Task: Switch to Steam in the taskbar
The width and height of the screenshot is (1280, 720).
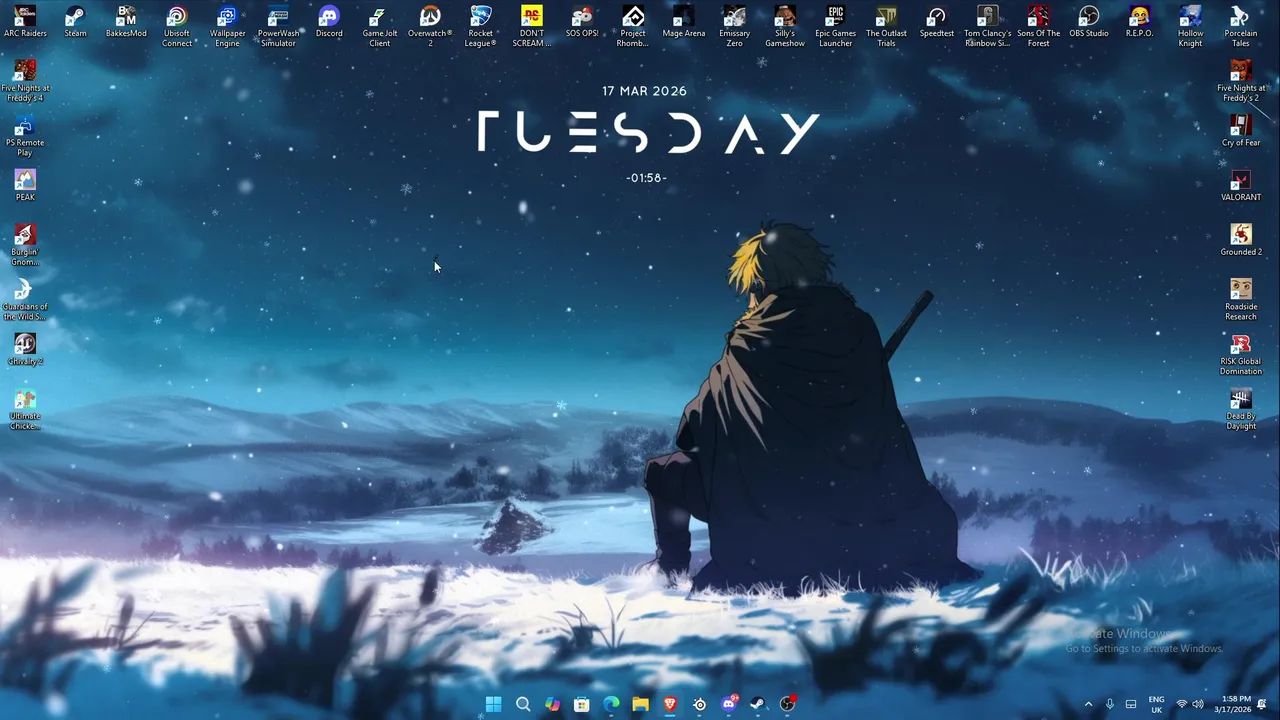Action: tap(758, 704)
